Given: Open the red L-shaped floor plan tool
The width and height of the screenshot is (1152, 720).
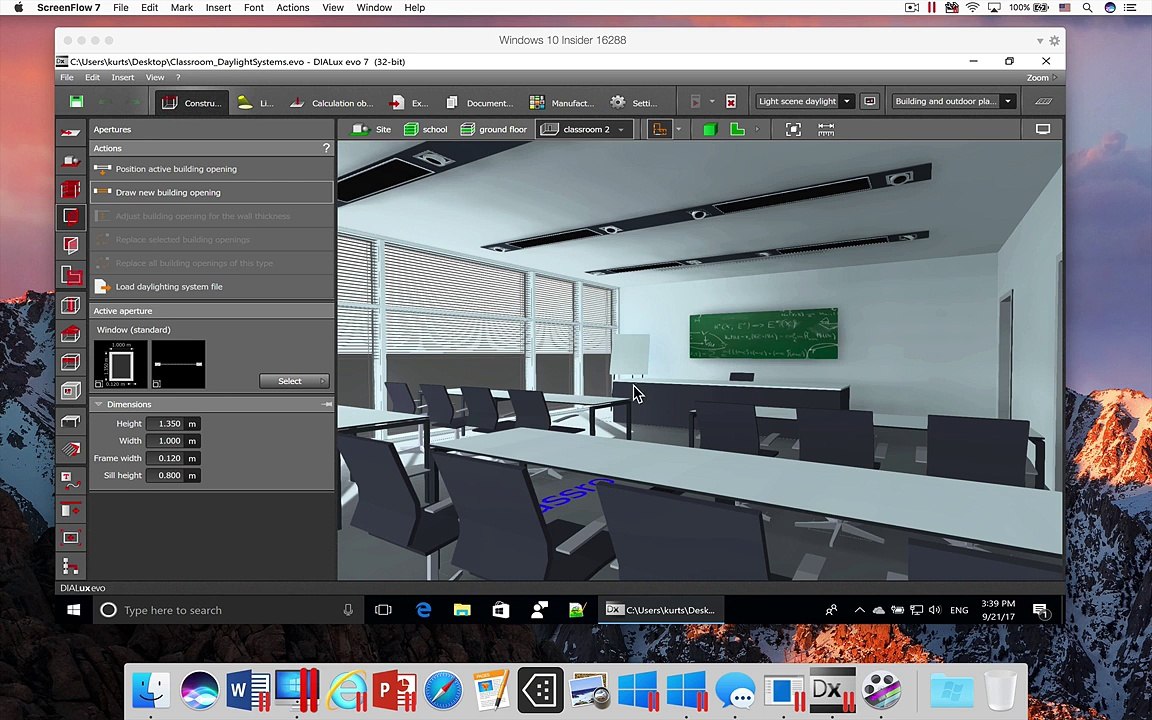Looking at the screenshot, I should pyautogui.click(x=71, y=275).
